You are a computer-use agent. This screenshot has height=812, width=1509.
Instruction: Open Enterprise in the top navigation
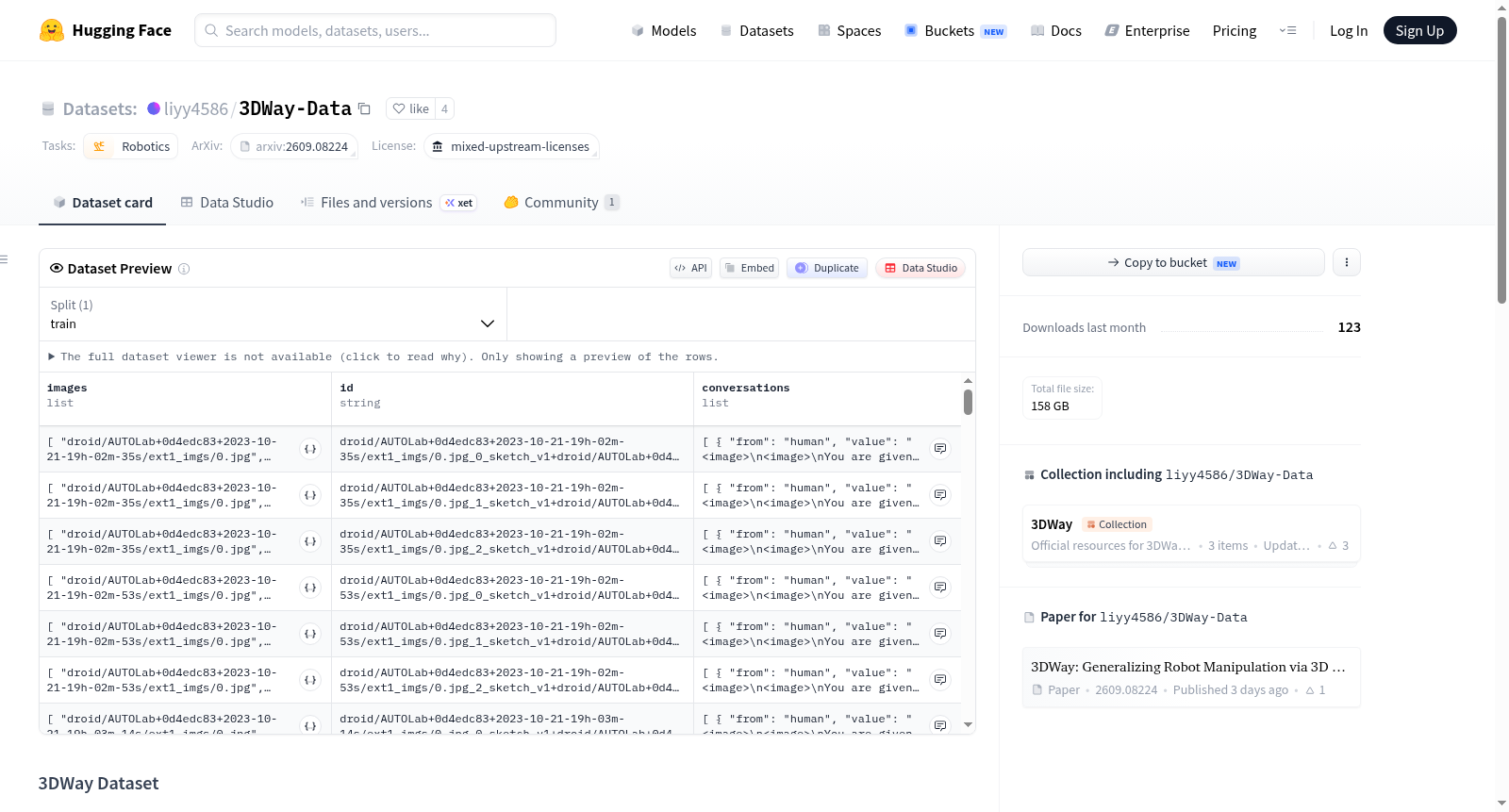(1148, 30)
